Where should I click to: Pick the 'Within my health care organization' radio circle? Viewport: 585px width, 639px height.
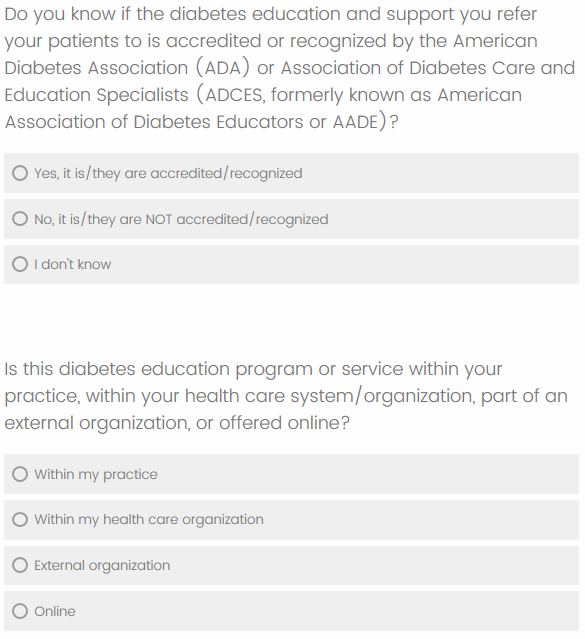pos(20,520)
